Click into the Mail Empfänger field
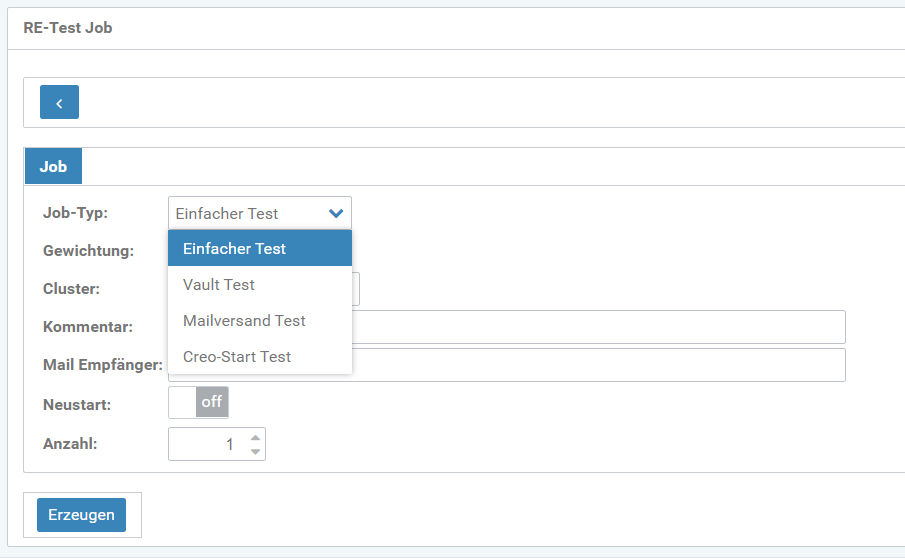 coord(600,365)
